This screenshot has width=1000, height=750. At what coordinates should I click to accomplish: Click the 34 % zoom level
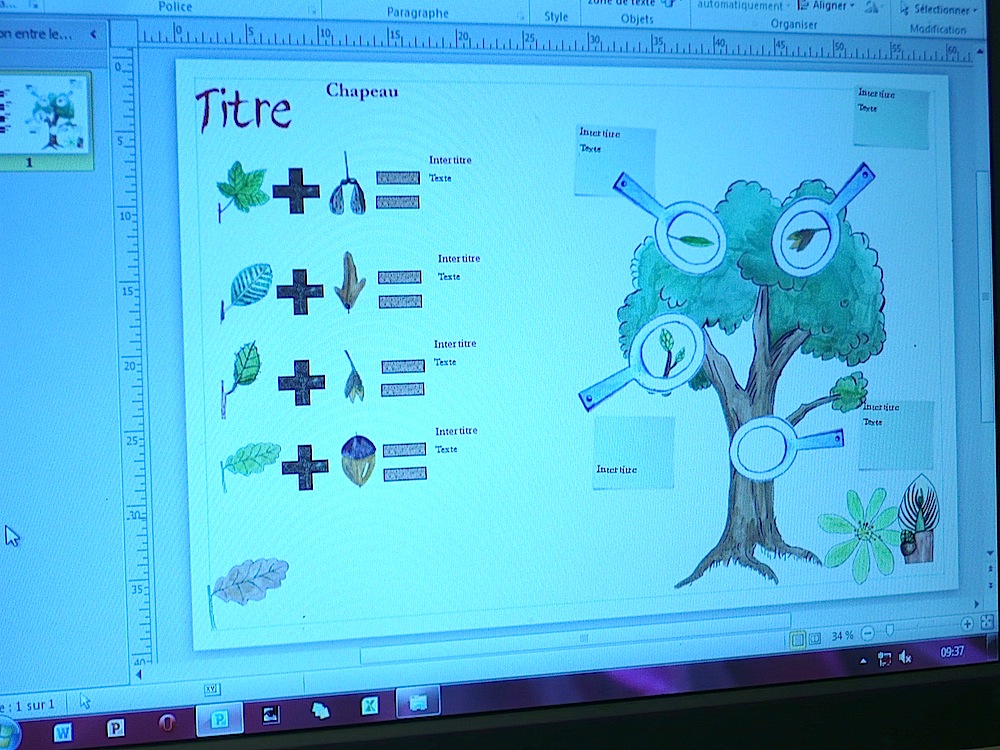pos(842,636)
